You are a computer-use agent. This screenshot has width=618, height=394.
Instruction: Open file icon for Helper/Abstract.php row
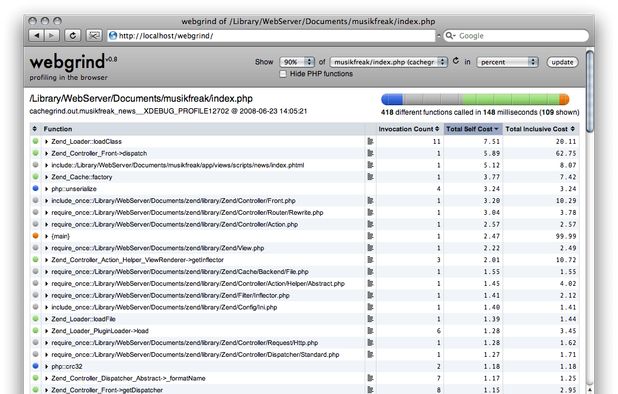click(x=370, y=283)
